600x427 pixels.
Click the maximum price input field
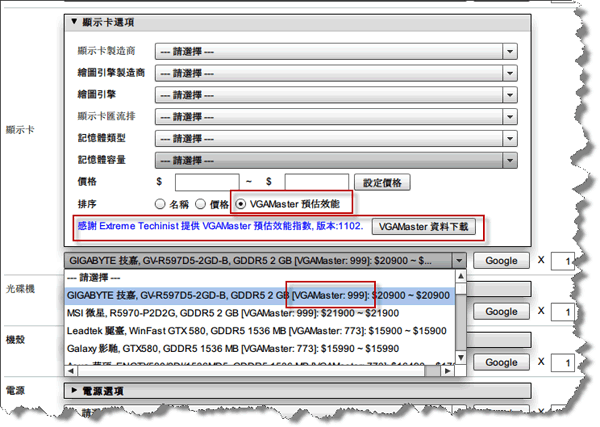[316, 182]
